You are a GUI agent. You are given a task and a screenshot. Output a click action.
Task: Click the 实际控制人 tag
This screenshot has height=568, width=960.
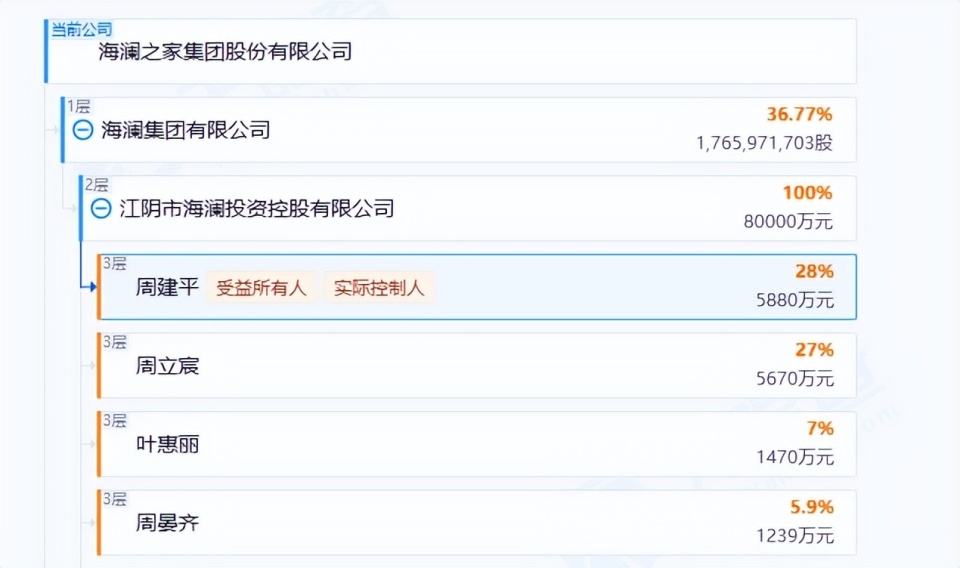click(379, 288)
